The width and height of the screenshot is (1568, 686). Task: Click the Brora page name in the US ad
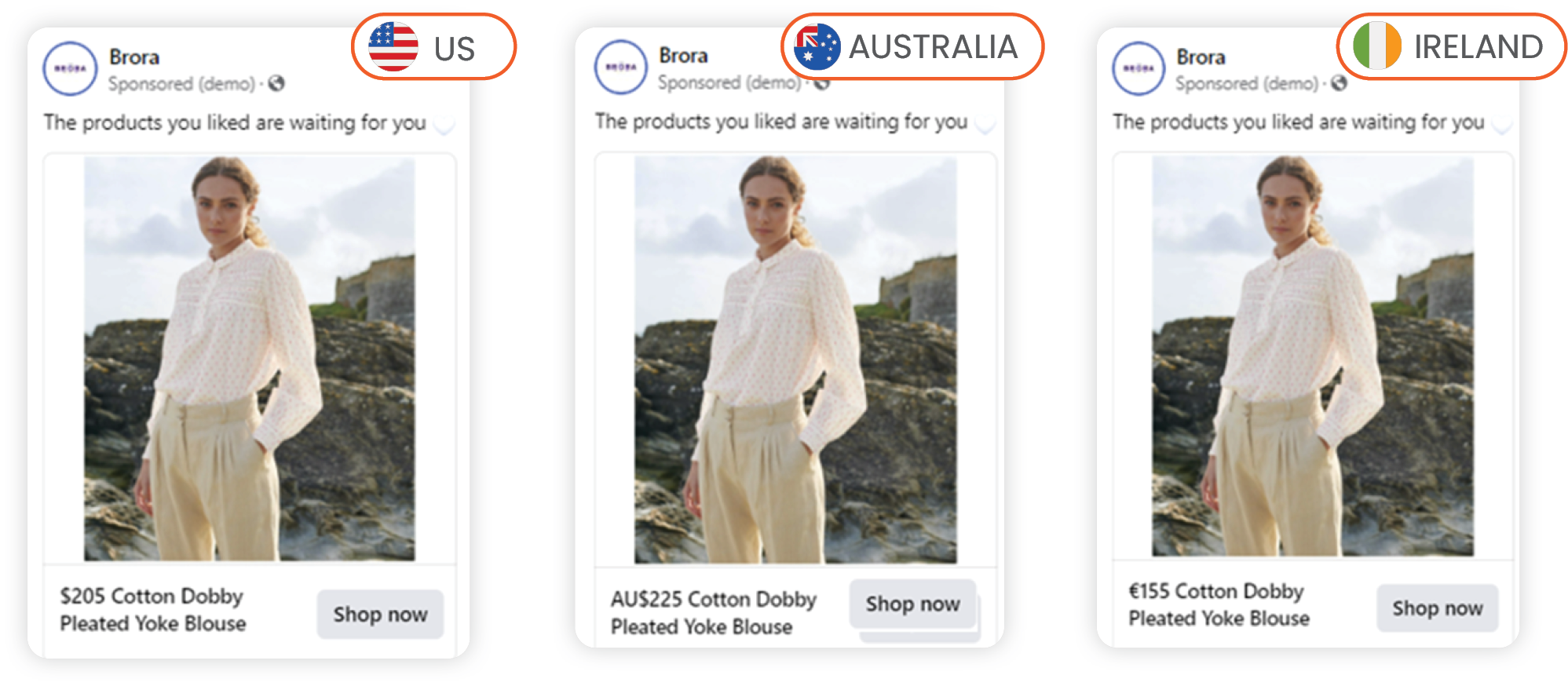[134, 57]
